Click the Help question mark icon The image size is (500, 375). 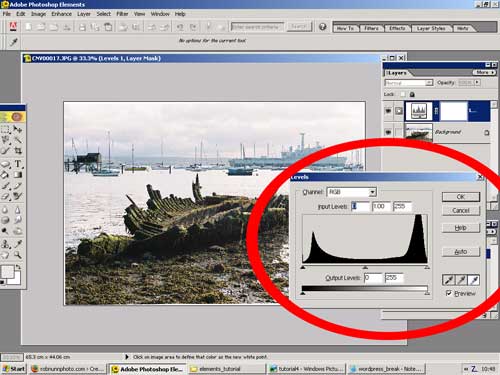322,27
